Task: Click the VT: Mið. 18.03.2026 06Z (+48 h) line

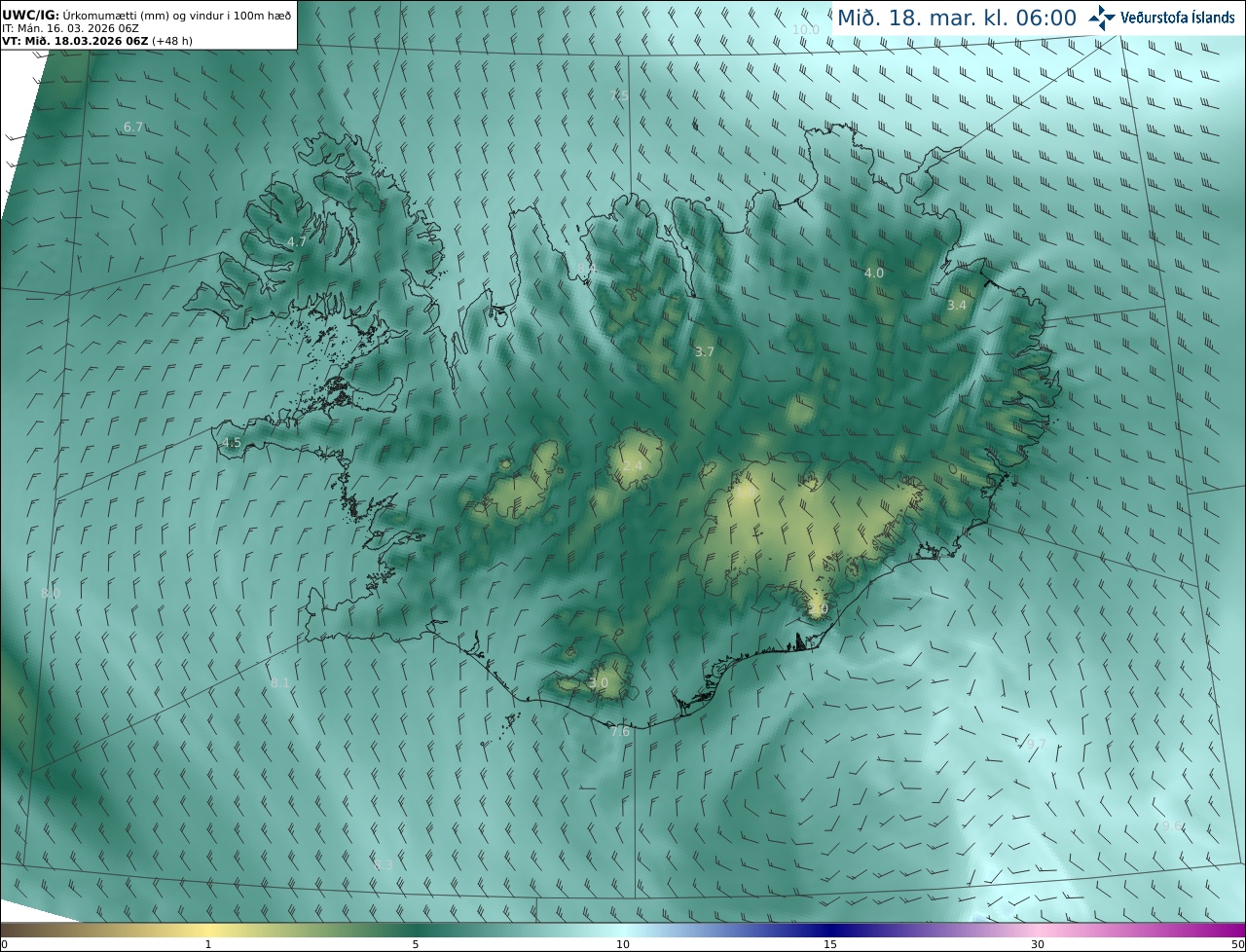Action: pos(97,41)
